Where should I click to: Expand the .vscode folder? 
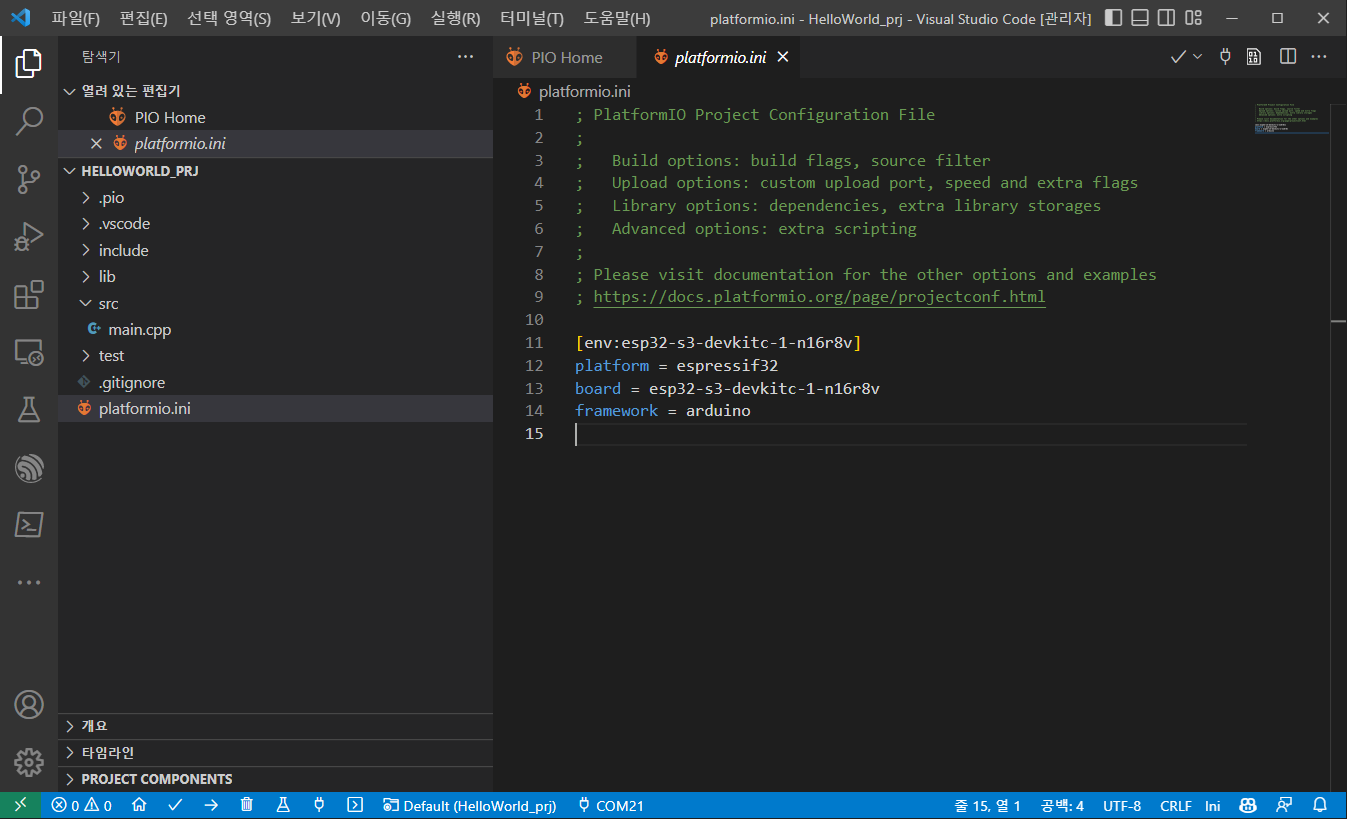coord(275,224)
